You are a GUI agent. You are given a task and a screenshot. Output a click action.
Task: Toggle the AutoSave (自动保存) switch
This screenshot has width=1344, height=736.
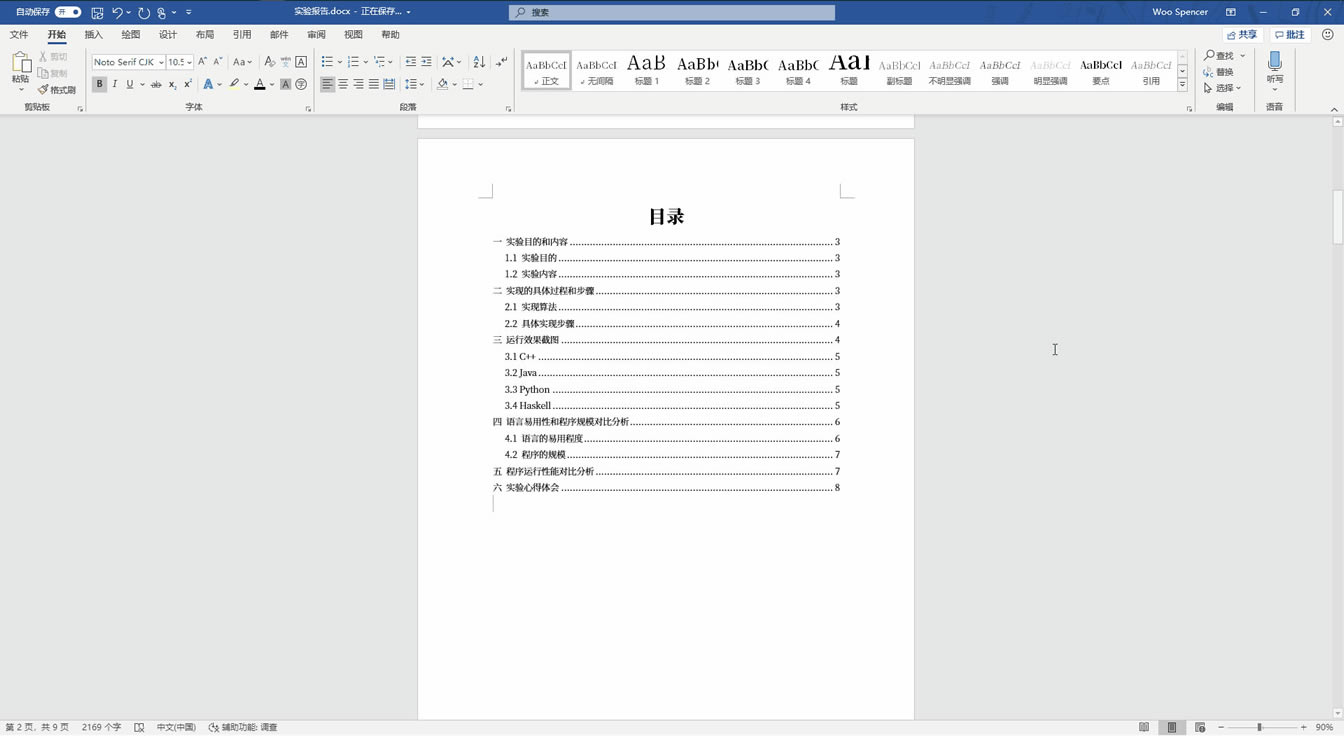(67, 12)
